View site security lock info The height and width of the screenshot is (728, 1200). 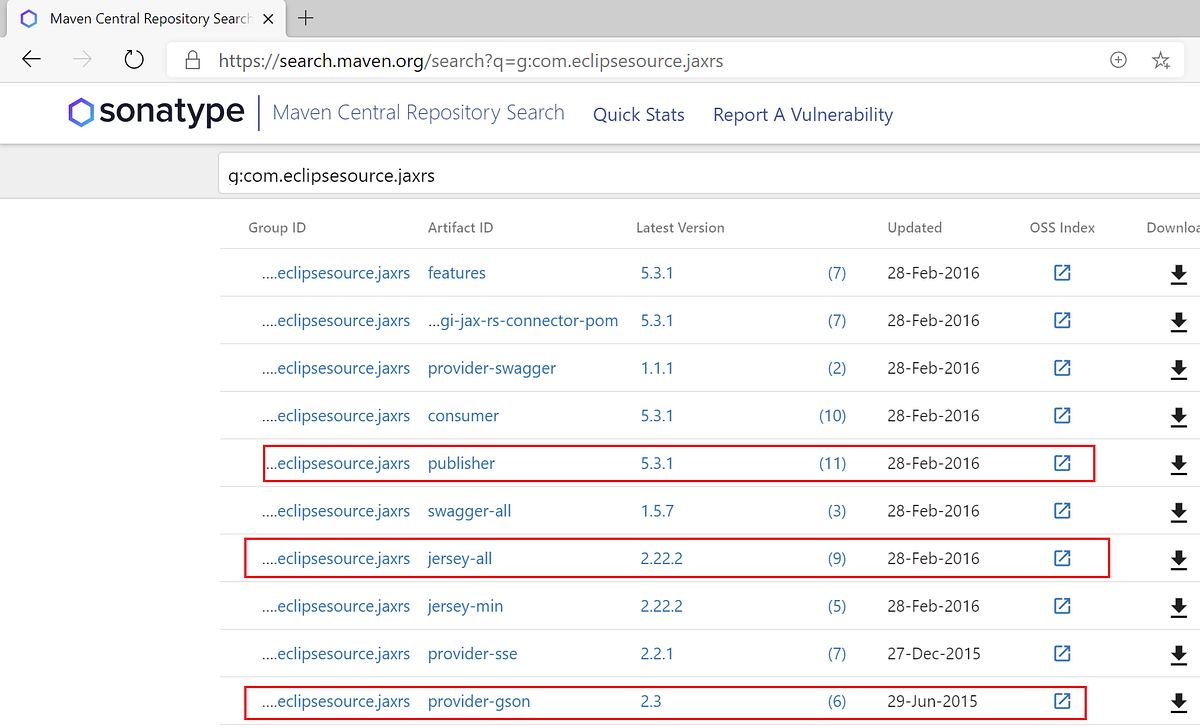[x=193, y=60]
